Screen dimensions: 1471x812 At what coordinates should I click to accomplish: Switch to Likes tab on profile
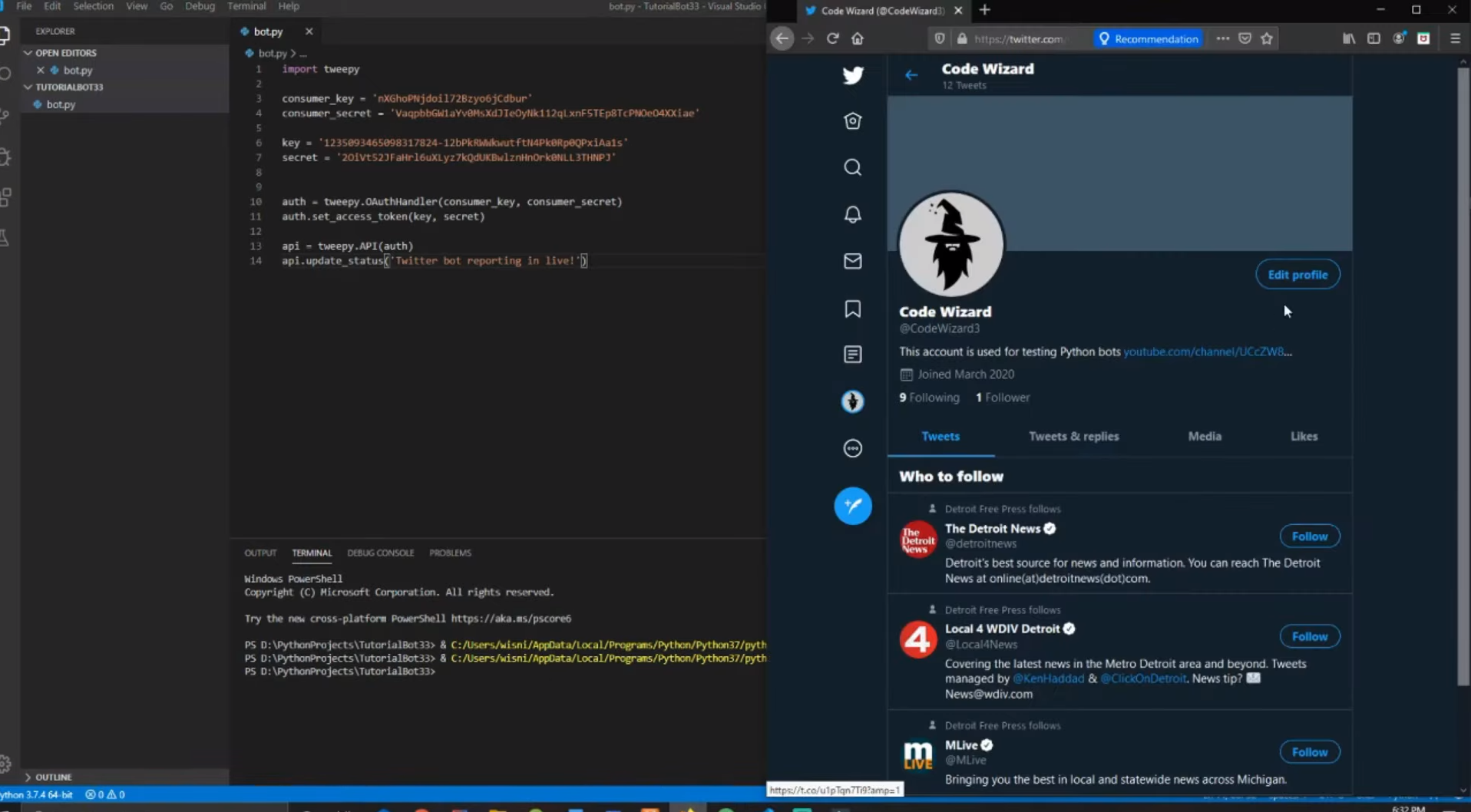1304,436
